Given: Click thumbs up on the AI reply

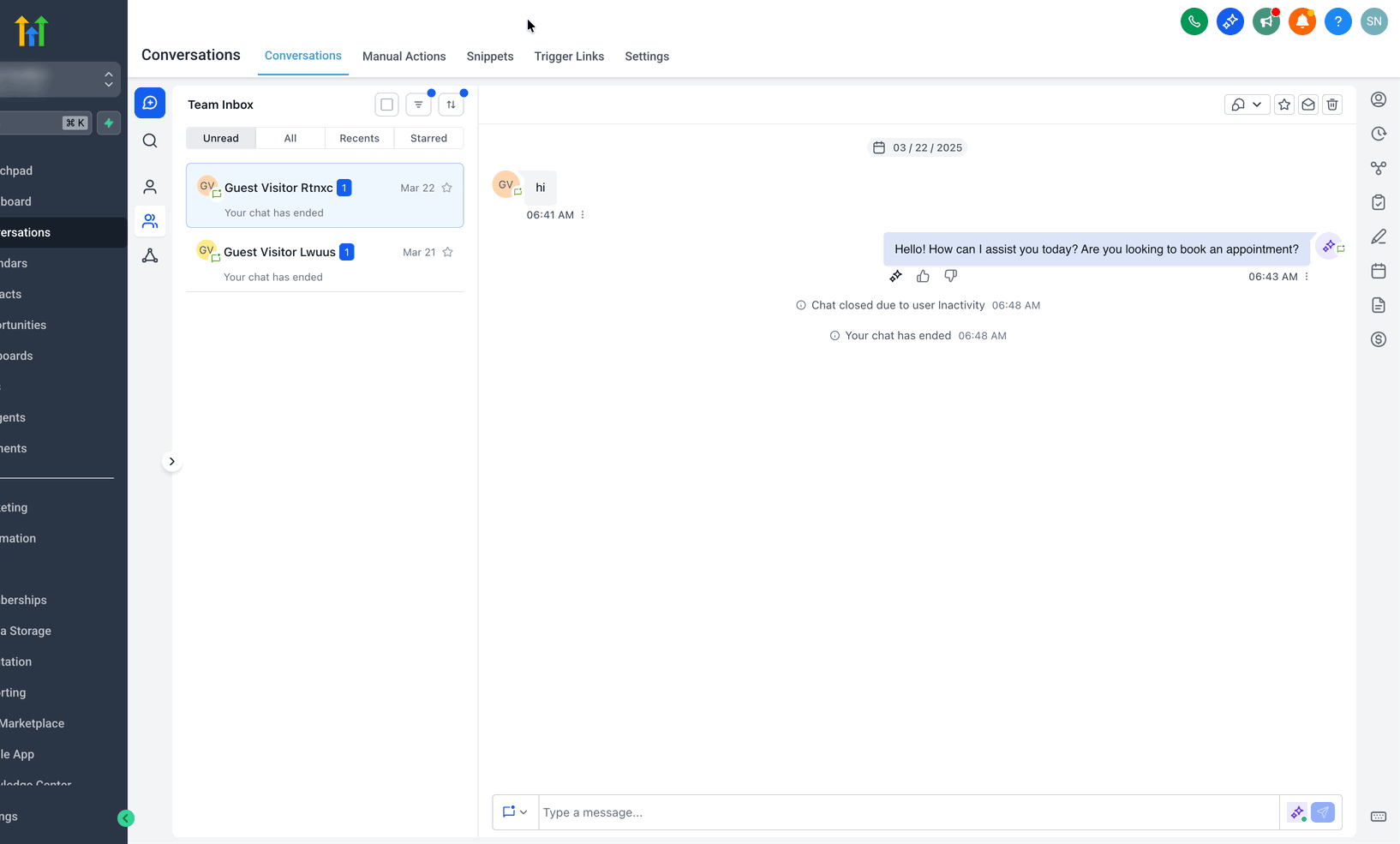Looking at the screenshot, I should pyautogui.click(x=923, y=276).
